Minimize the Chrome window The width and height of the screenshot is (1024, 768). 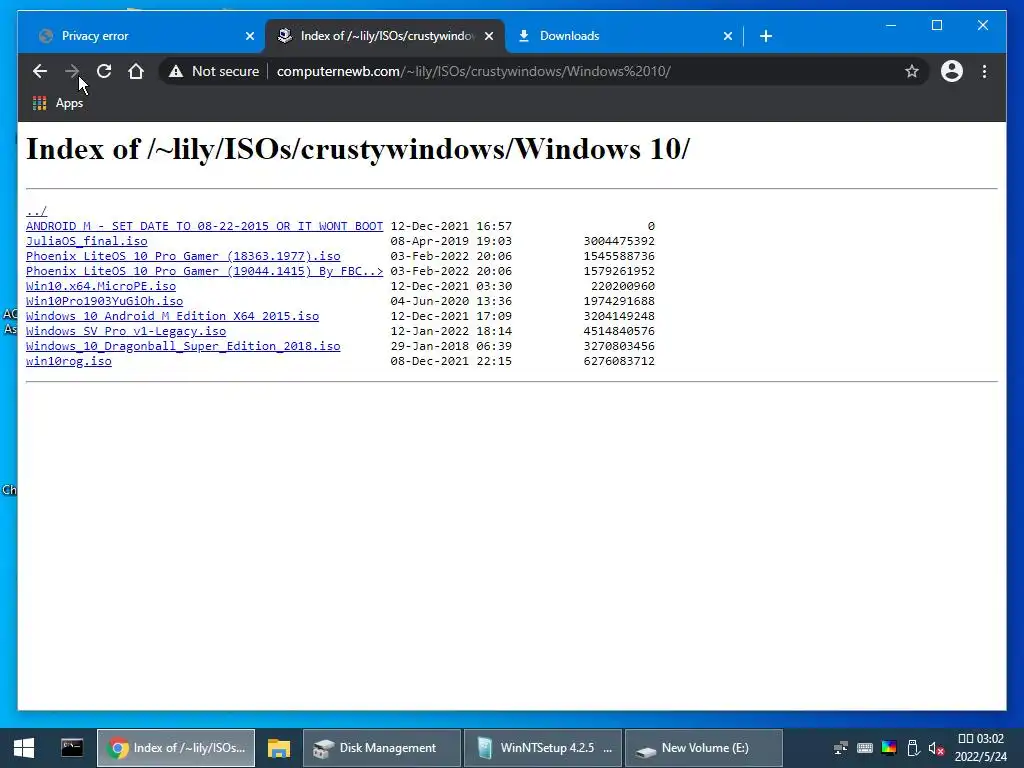click(891, 25)
